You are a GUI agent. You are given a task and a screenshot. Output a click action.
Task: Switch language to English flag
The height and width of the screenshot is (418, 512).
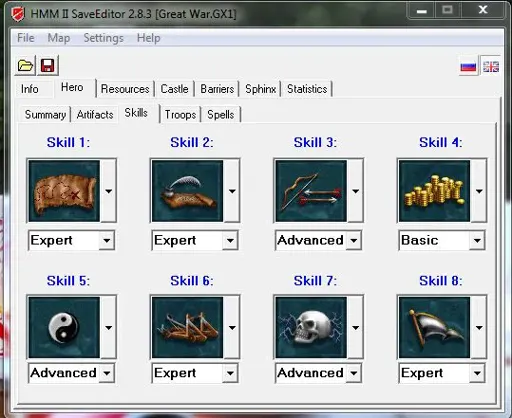pos(491,66)
